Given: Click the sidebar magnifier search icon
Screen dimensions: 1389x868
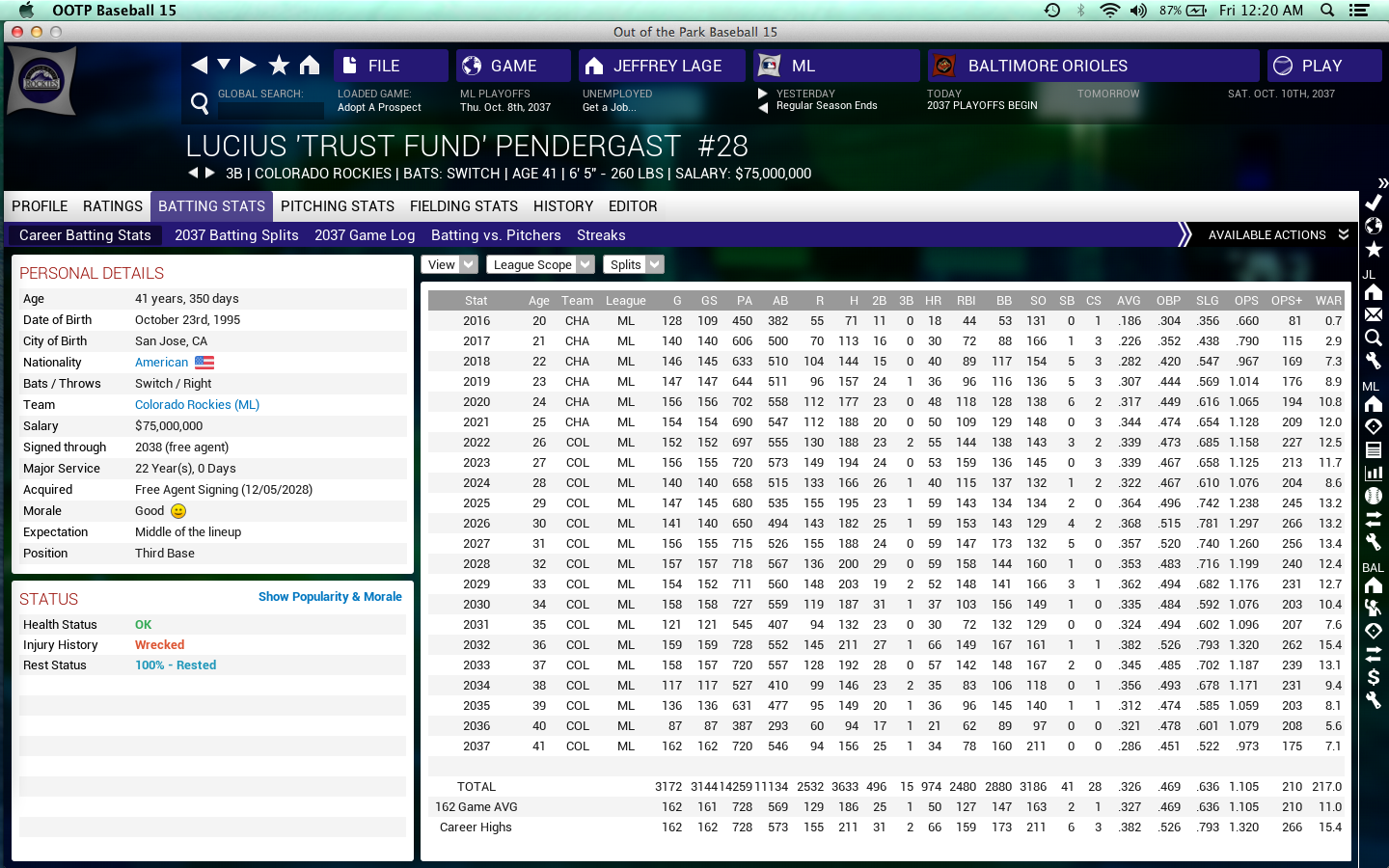Looking at the screenshot, I should pos(1374,338).
